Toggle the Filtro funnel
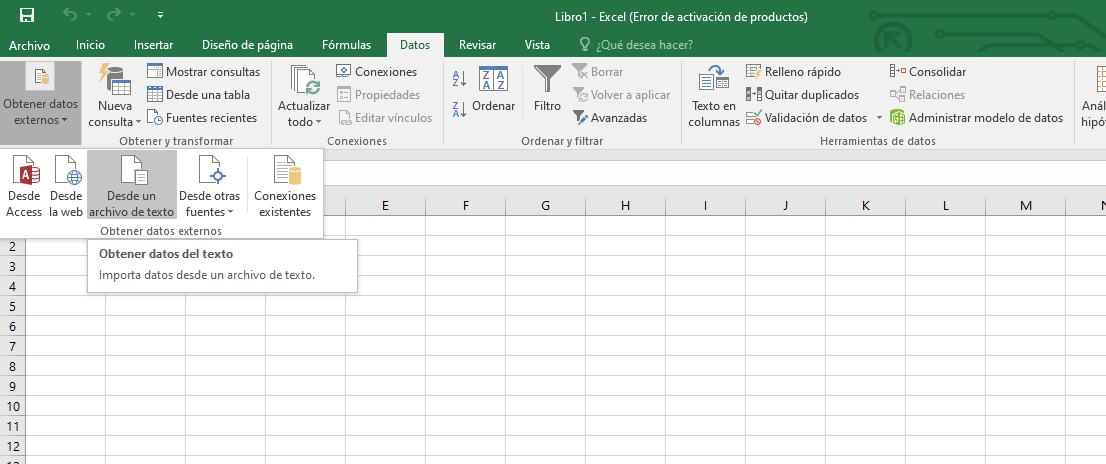The image size is (1106, 464). pyautogui.click(x=547, y=90)
